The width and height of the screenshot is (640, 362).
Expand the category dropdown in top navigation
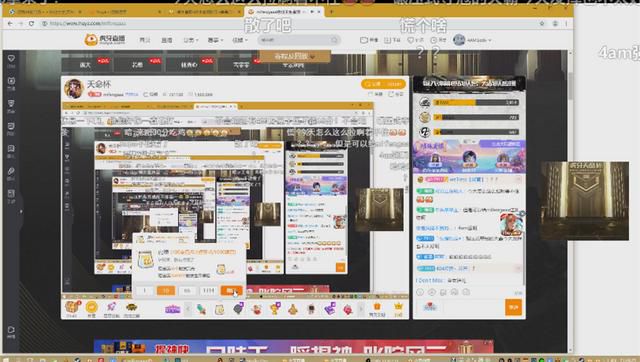click(190, 40)
